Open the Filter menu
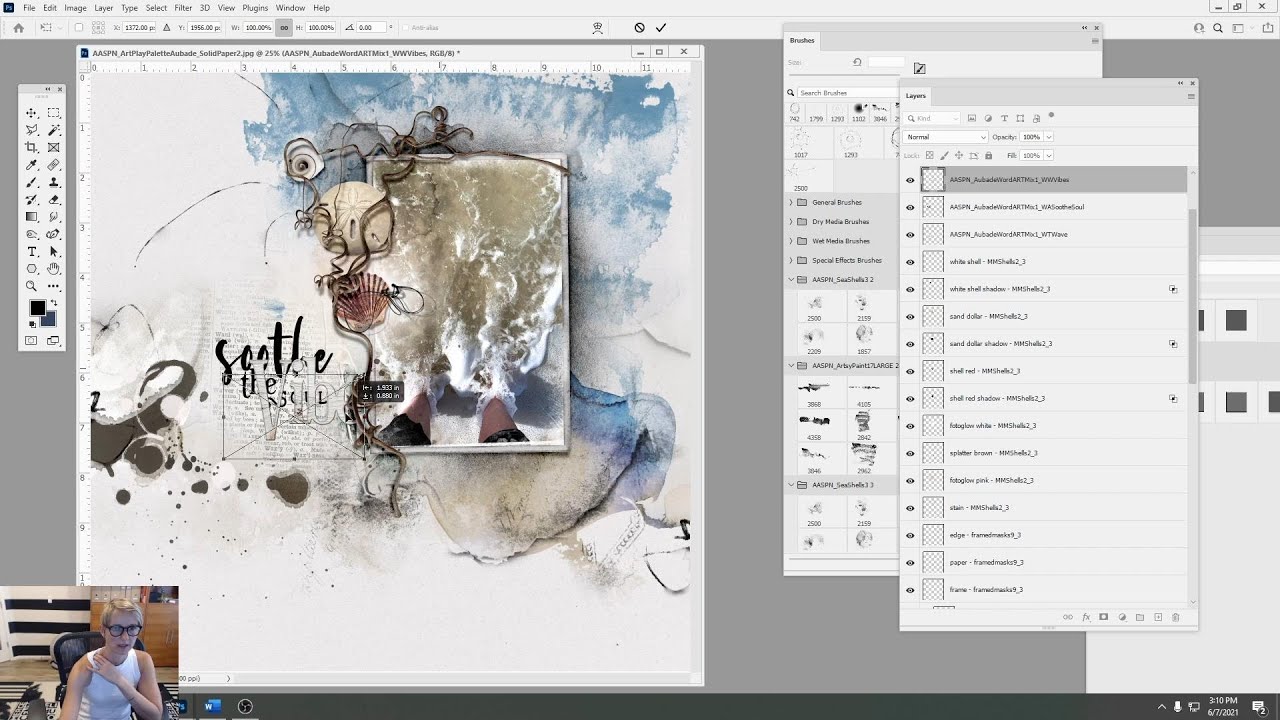This screenshot has height=720, width=1280. 183,8
